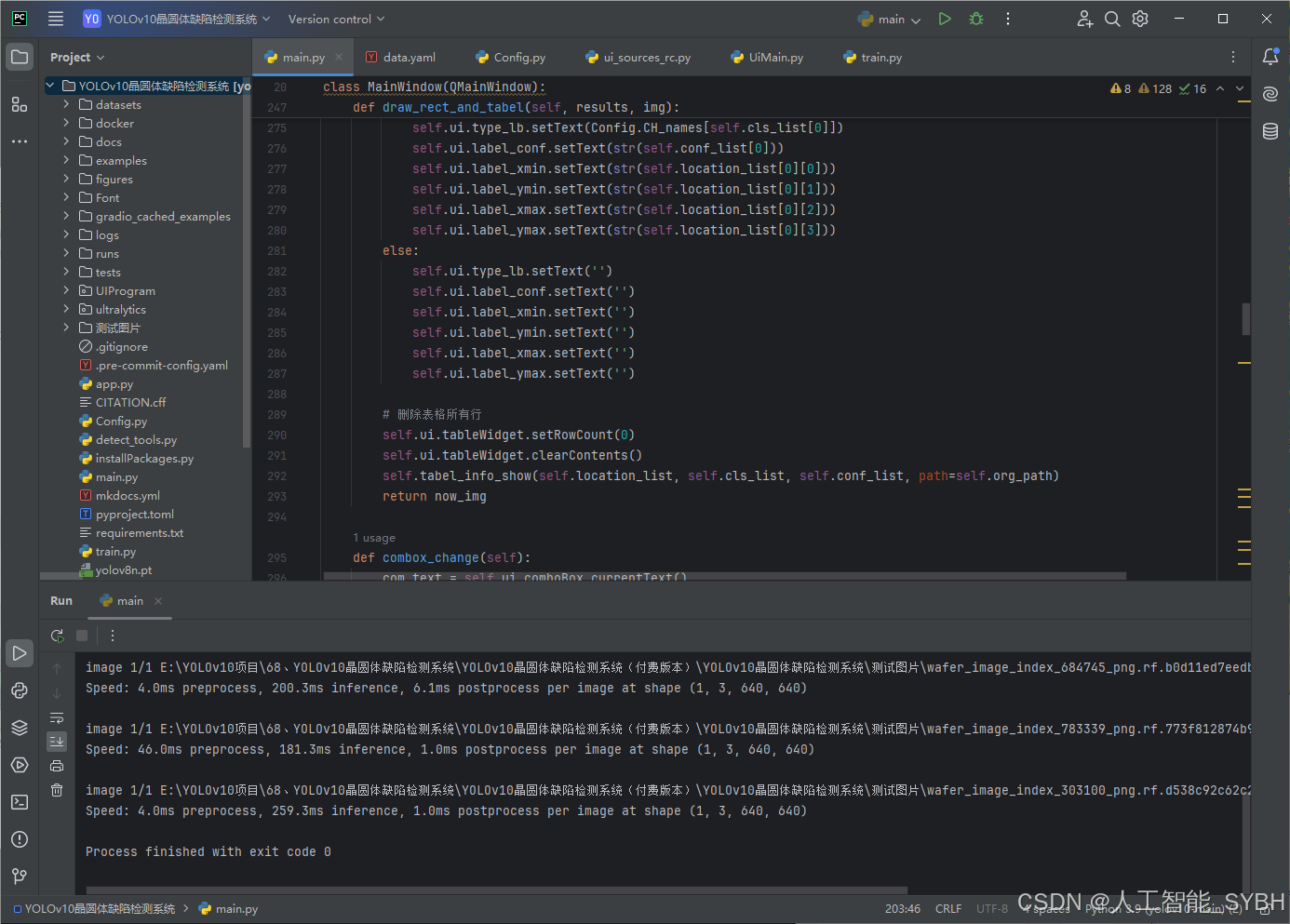Expand the datasets folder
This screenshot has width=1290, height=924.
click(x=66, y=104)
